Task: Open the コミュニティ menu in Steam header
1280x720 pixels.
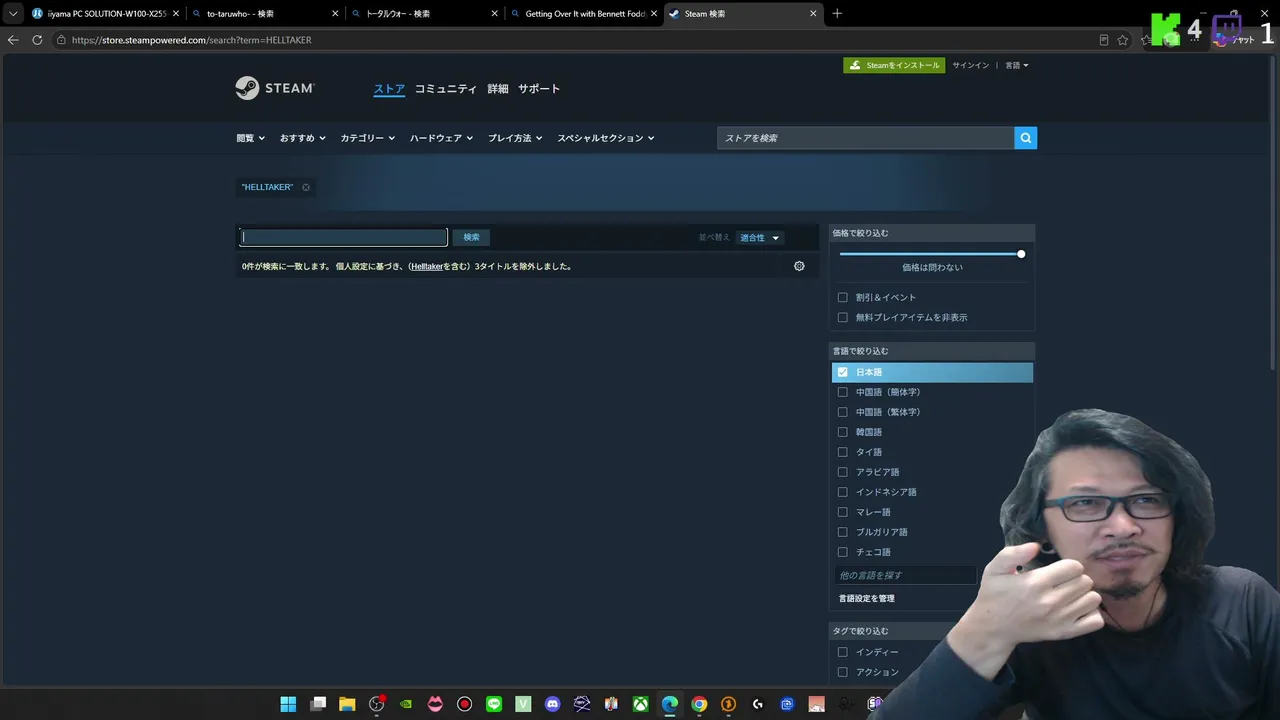Action: 446,89
